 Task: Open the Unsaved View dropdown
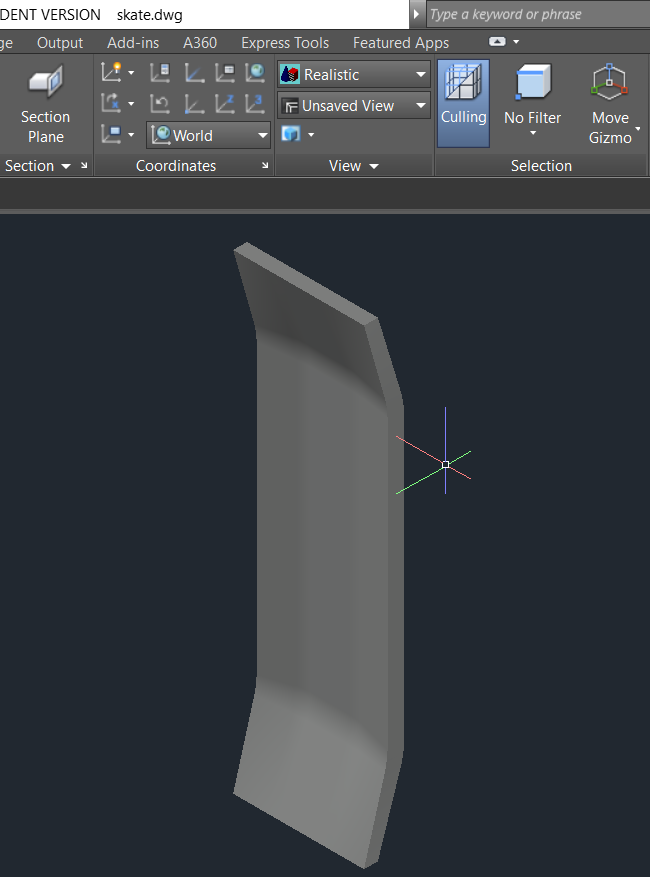tap(354, 106)
